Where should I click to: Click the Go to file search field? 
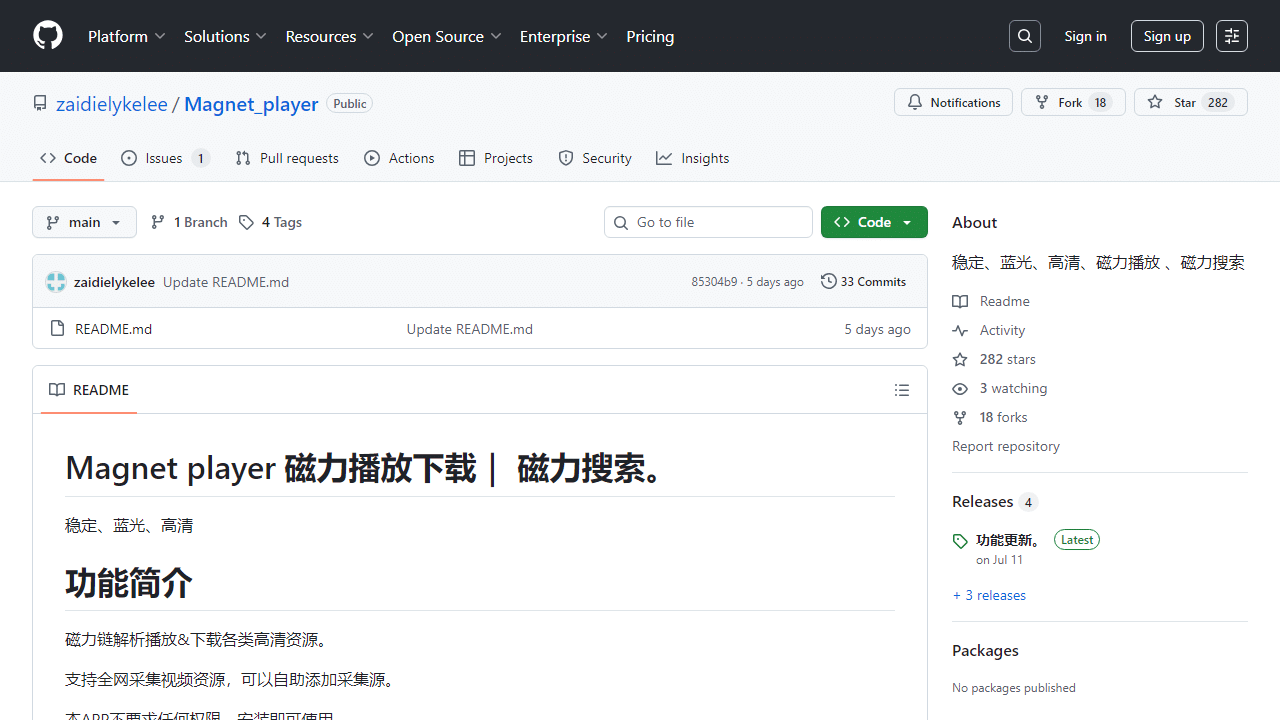708,222
